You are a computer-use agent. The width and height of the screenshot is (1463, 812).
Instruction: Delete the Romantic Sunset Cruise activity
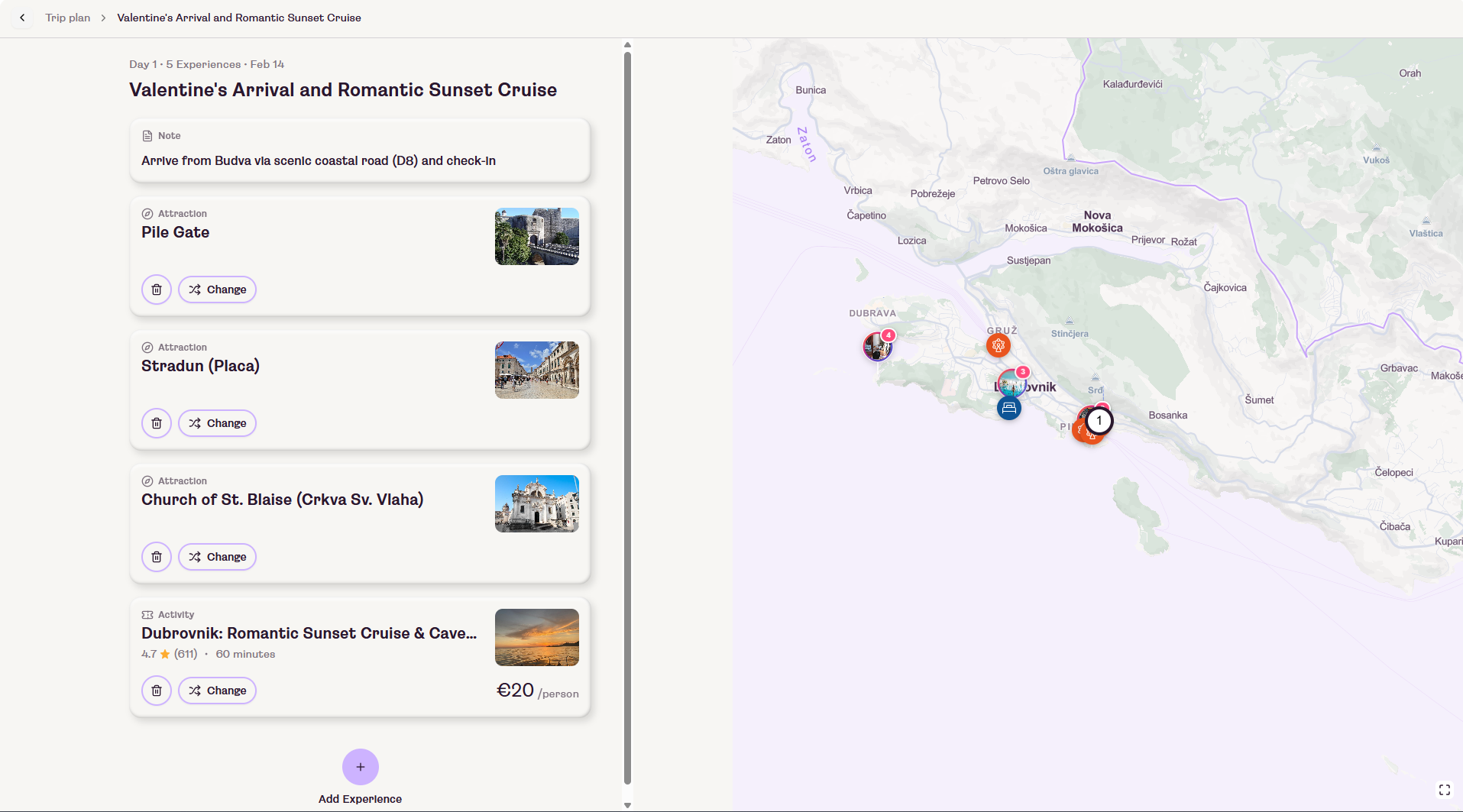(157, 691)
